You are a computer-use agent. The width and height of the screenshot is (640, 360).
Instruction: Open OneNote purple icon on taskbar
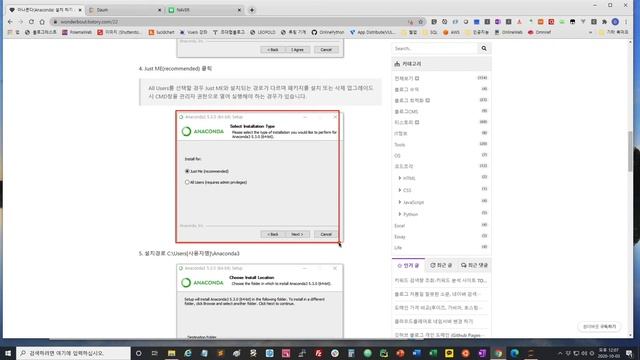coord(482,353)
